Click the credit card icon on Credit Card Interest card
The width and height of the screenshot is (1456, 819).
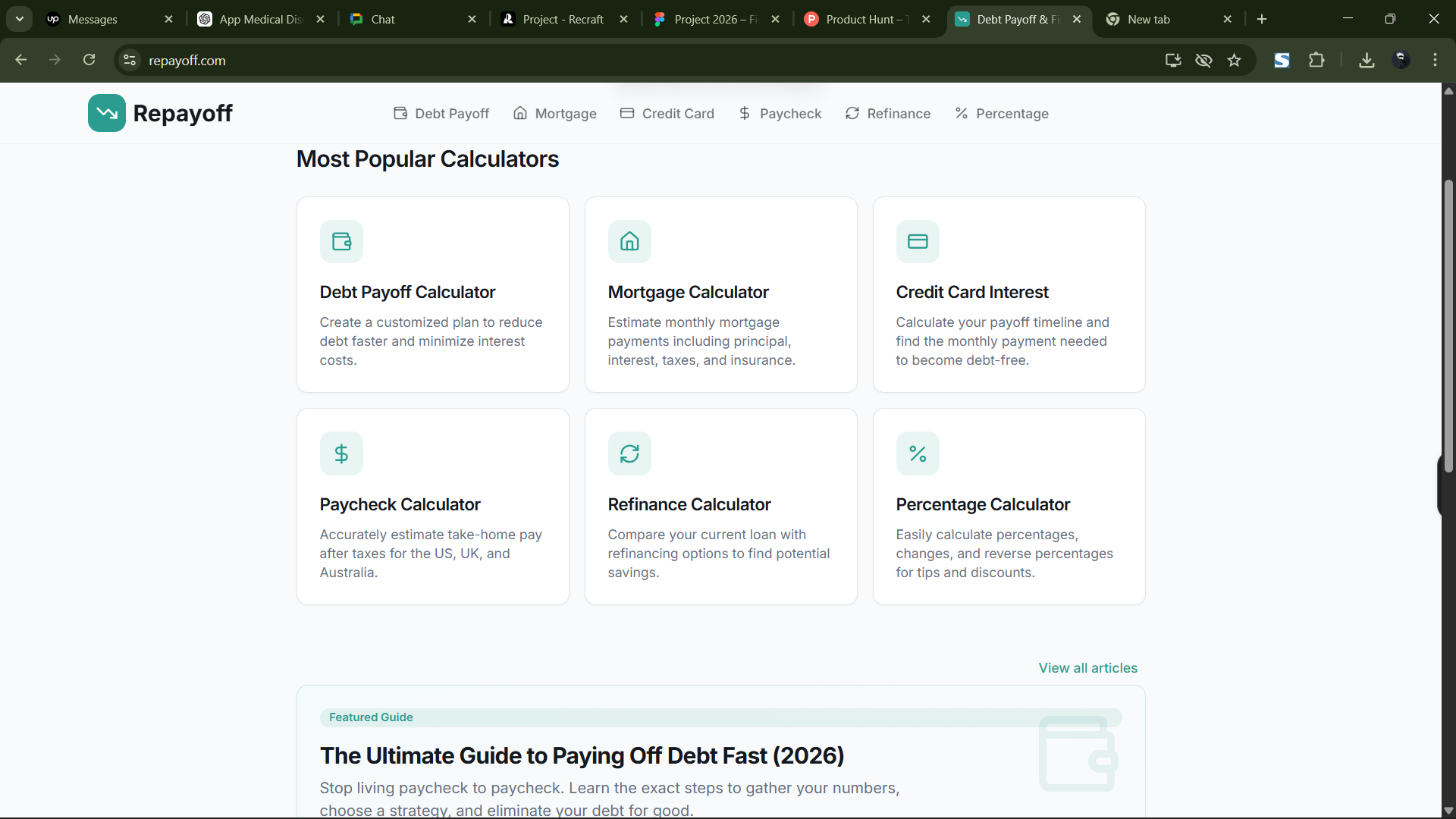(x=918, y=241)
